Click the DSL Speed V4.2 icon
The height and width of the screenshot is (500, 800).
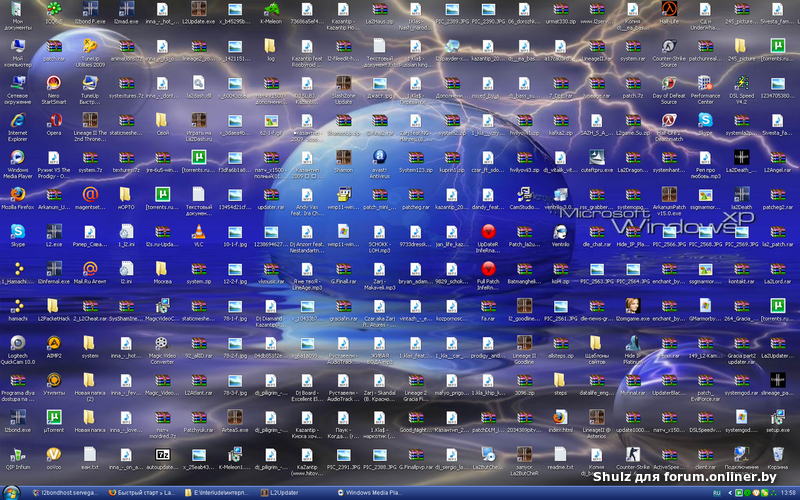pyautogui.click(x=741, y=83)
